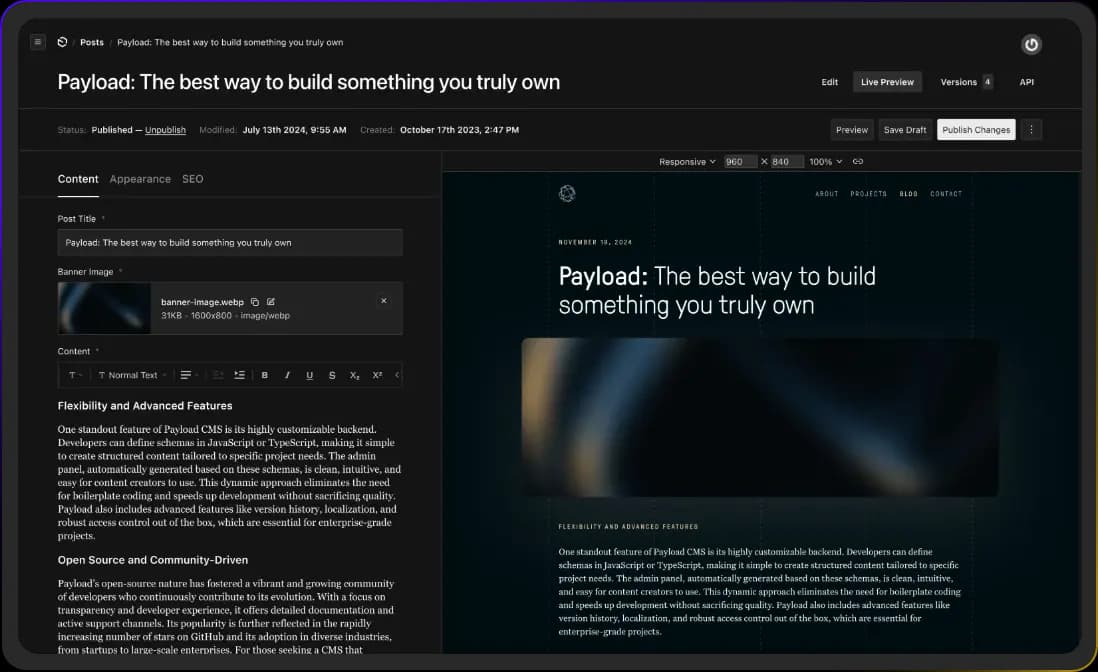Toggle strikethrough formatting
The width and height of the screenshot is (1098, 672).
(x=332, y=375)
